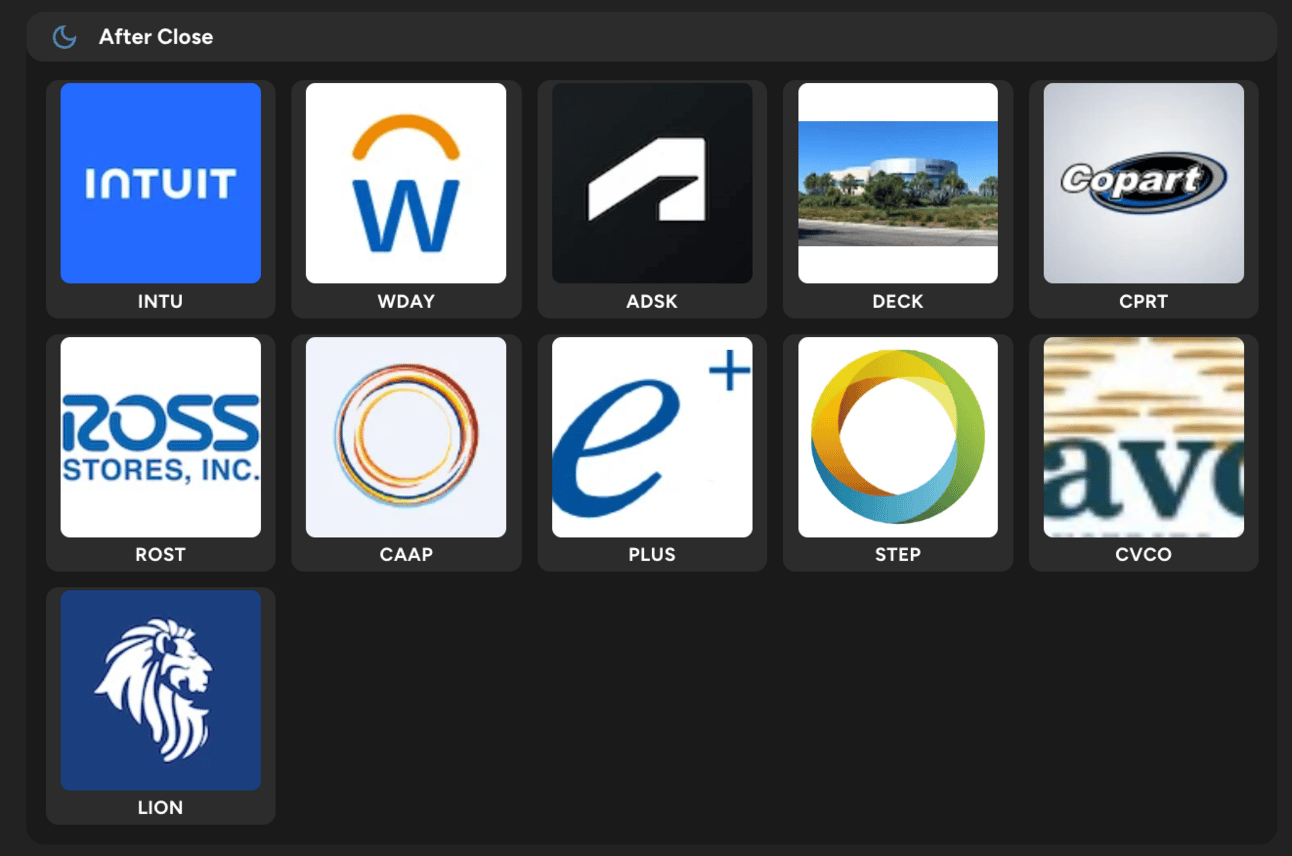The height and width of the screenshot is (856, 1292).
Task: Select the Copart logo image
Action: [x=1144, y=183]
